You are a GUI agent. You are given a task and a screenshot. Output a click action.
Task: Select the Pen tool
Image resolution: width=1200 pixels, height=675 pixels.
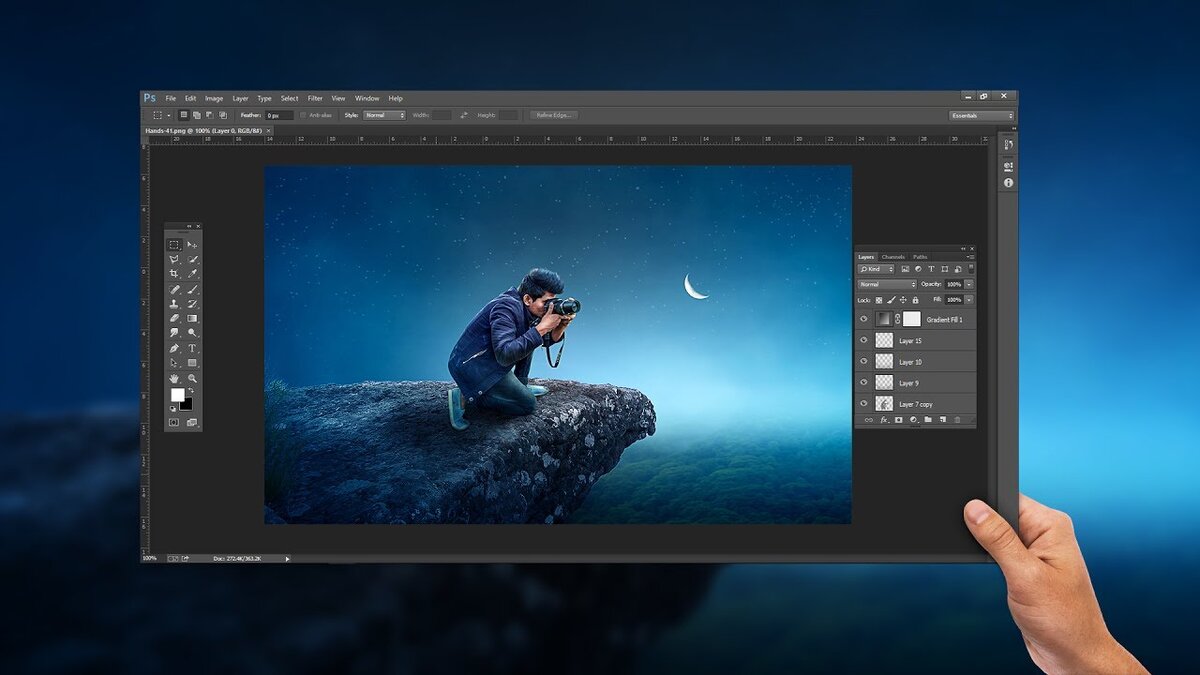[x=174, y=347]
